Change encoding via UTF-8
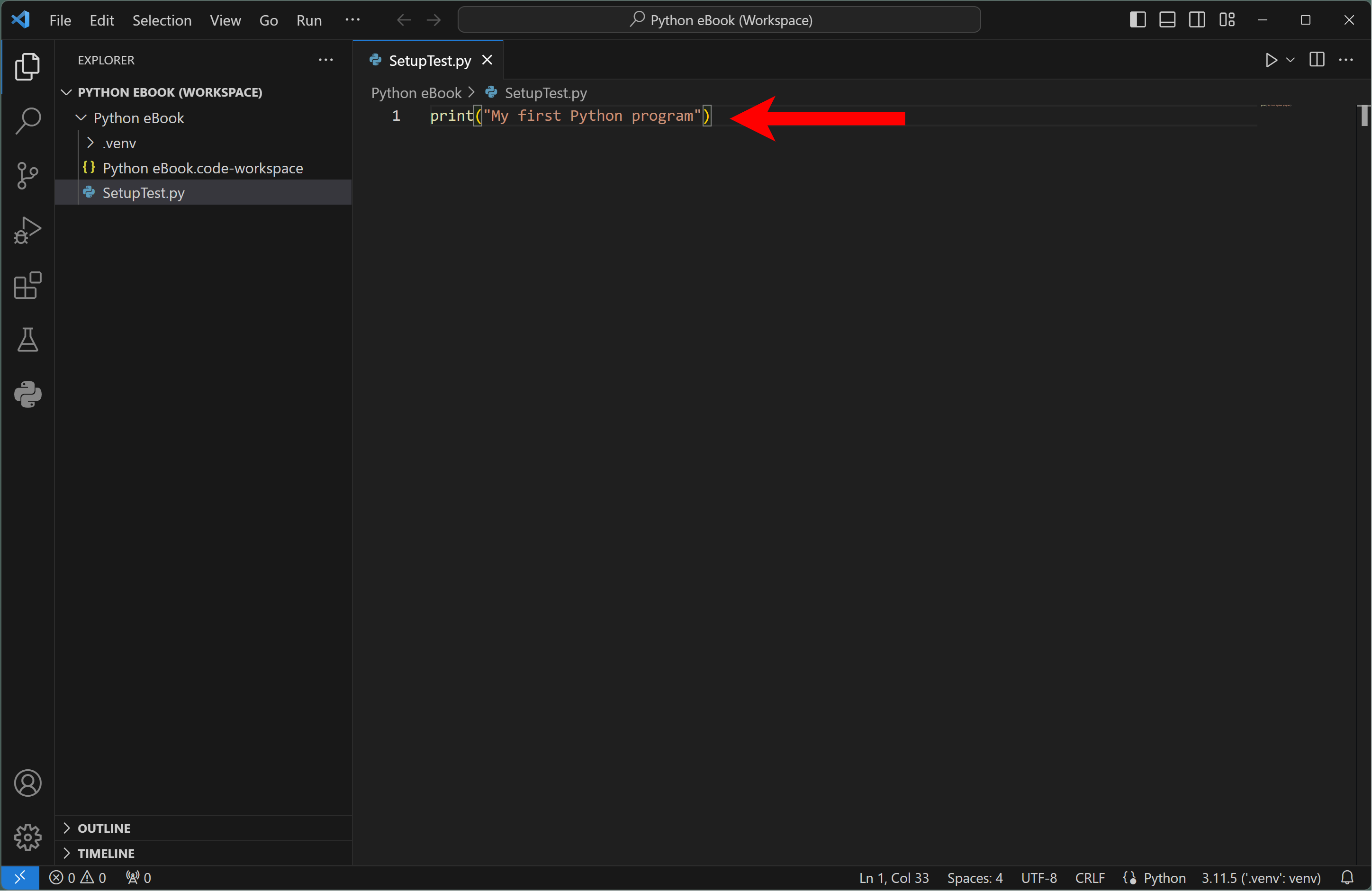1372x891 pixels. 1039,878
